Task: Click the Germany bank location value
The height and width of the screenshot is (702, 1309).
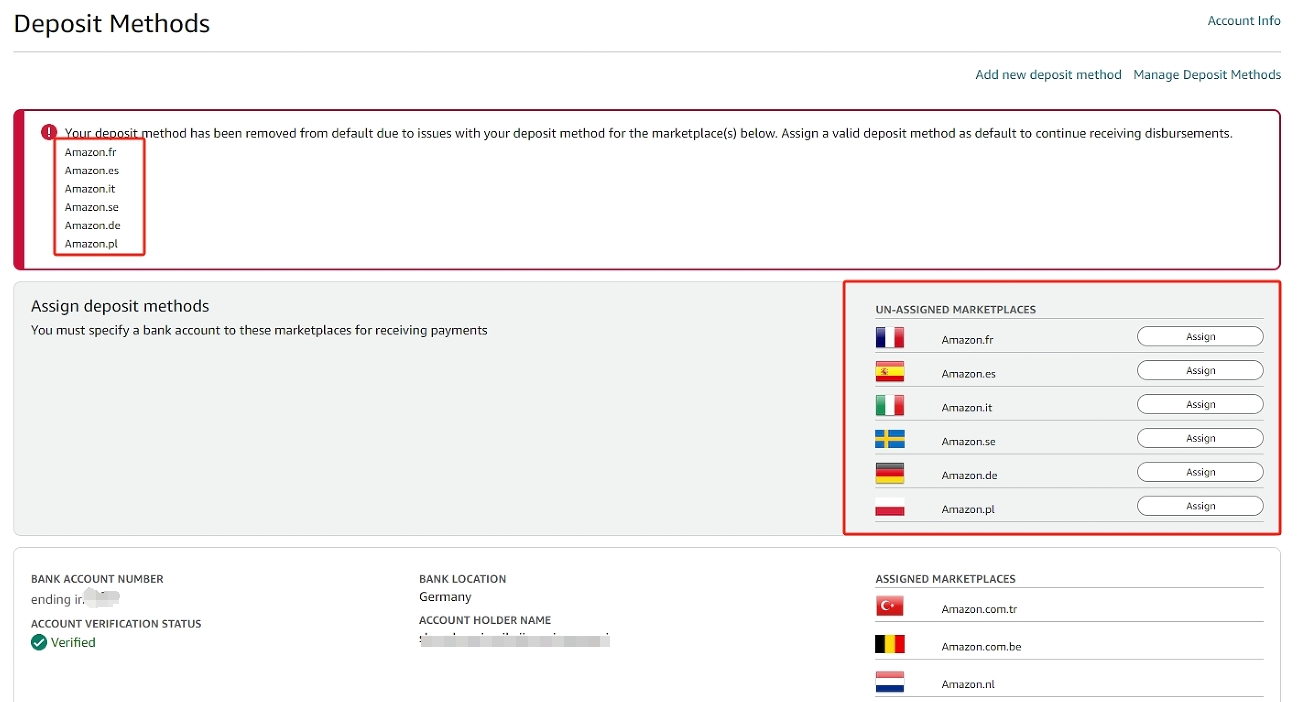Action: click(445, 597)
